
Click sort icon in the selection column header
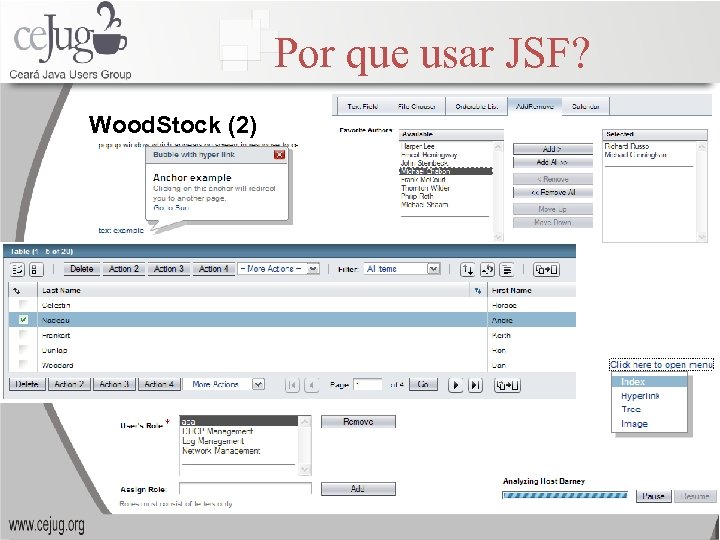click(17, 291)
